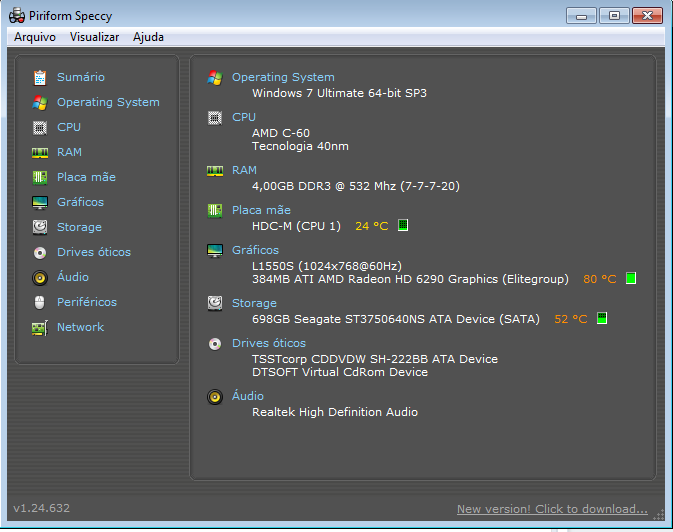Click the Windows flag icon in summary panel
Image resolution: width=673 pixels, height=532 pixels.
tap(215, 78)
